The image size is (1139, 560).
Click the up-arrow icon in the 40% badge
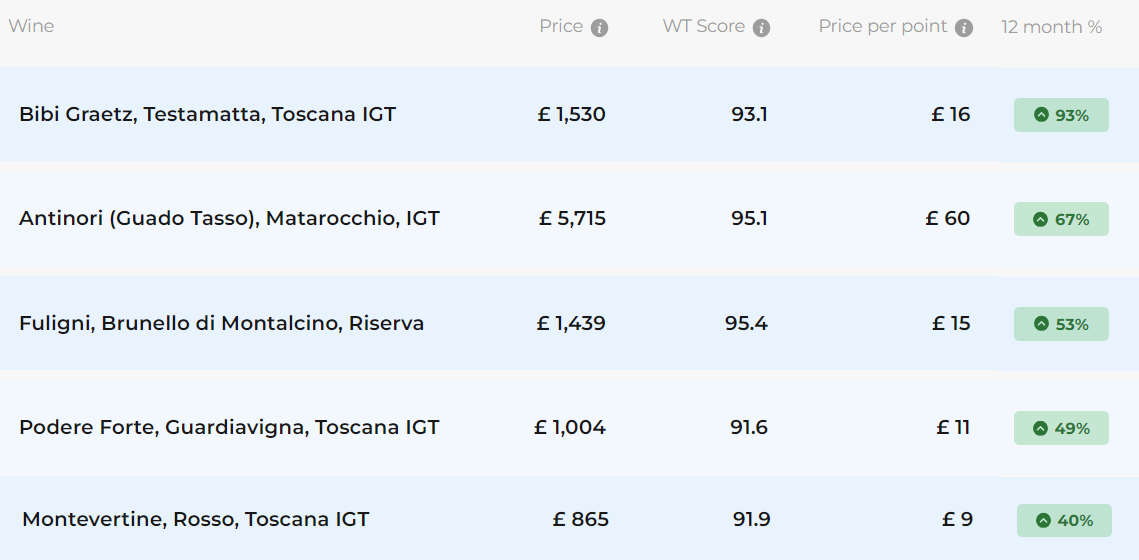1044,520
